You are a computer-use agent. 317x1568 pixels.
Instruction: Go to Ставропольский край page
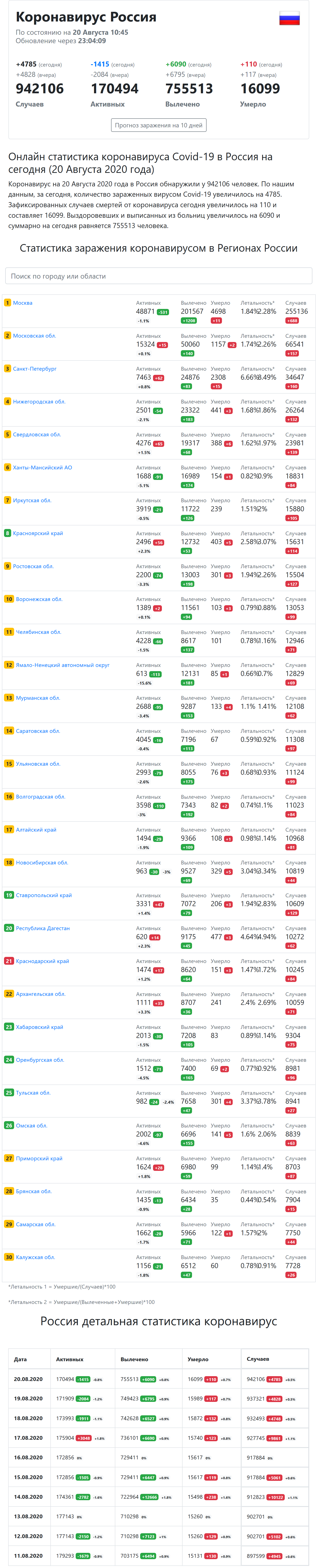[44, 895]
